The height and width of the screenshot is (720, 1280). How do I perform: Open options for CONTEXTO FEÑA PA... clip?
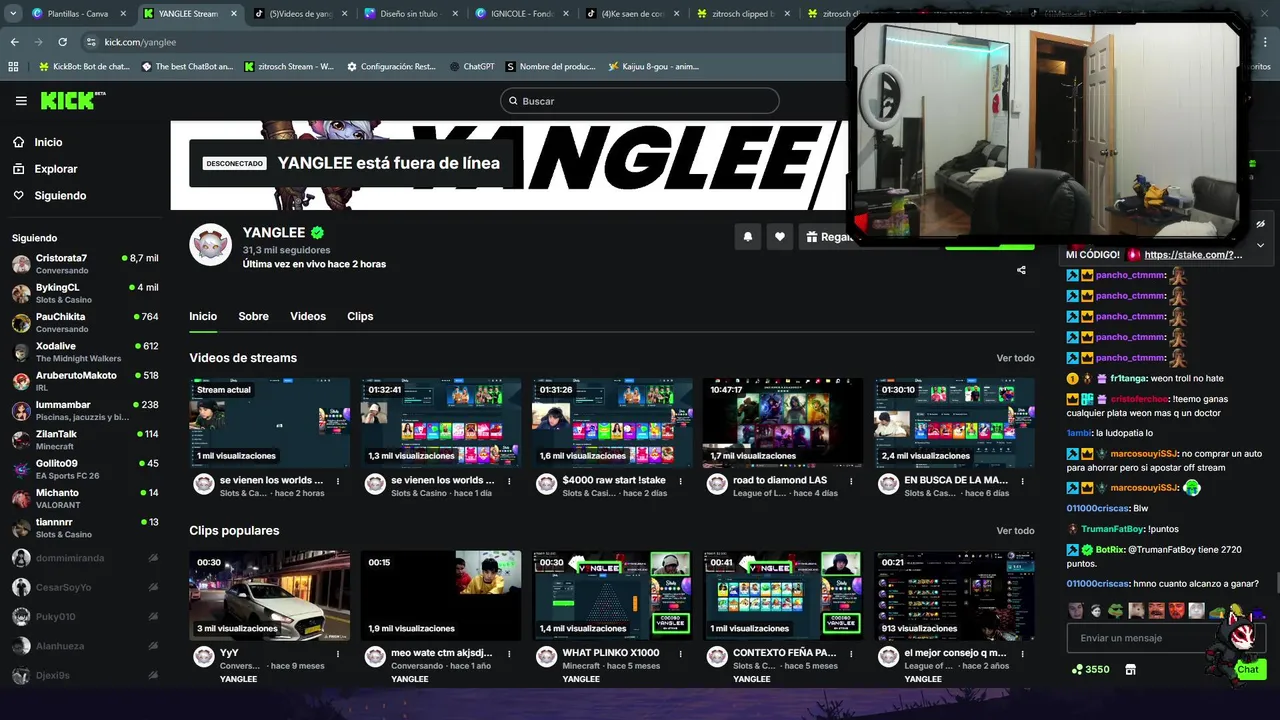pos(851,654)
